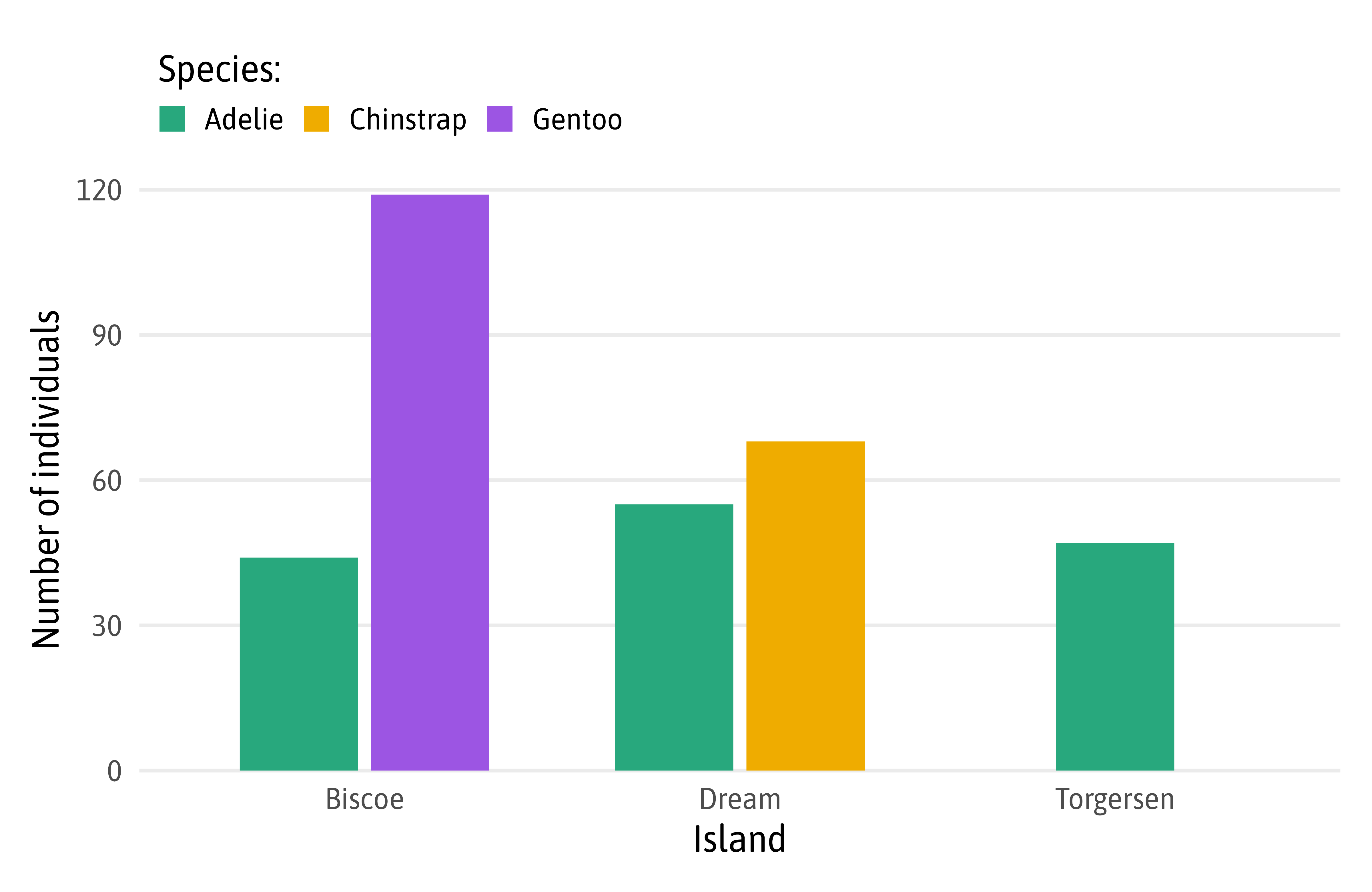
Task: Select the Chinstrap legend label text
Action: pyautogui.click(x=408, y=120)
